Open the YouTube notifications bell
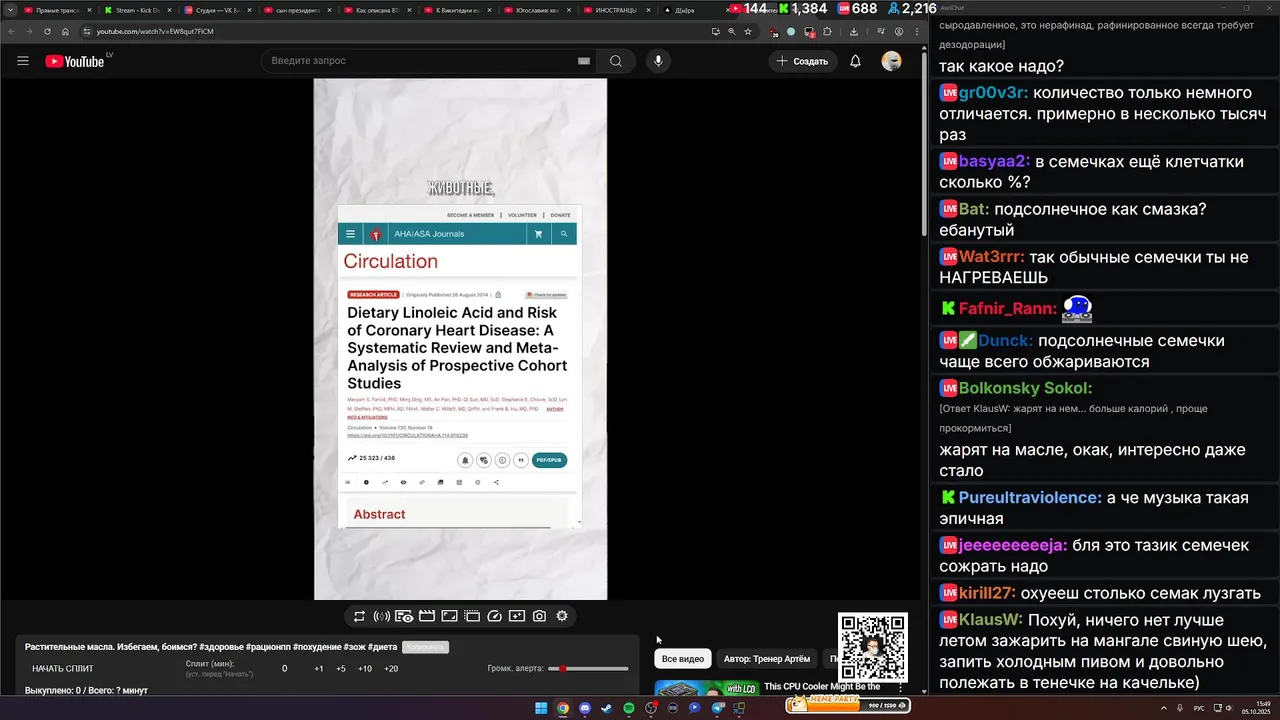 (x=855, y=61)
